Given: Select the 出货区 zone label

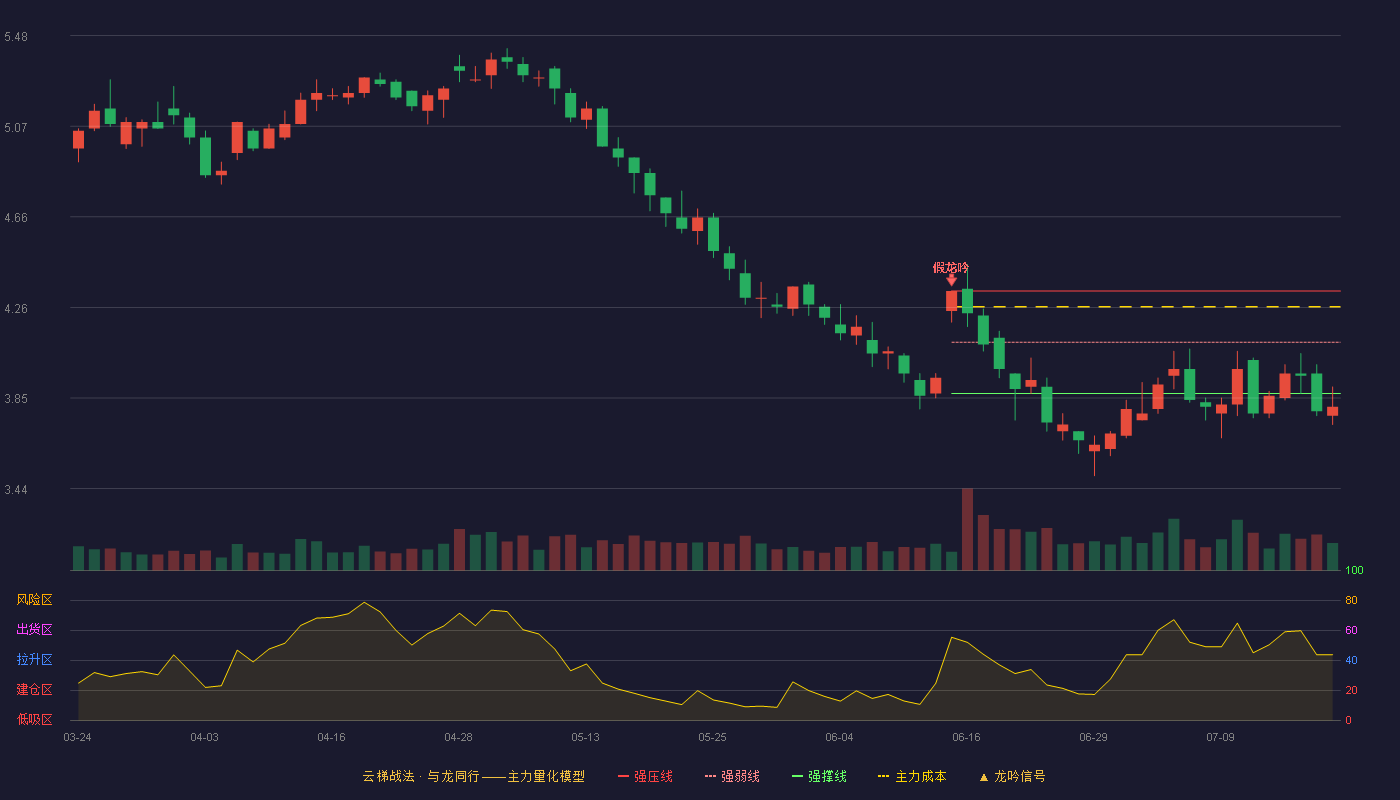Looking at the screenshot, I should (x=34, y=630).
